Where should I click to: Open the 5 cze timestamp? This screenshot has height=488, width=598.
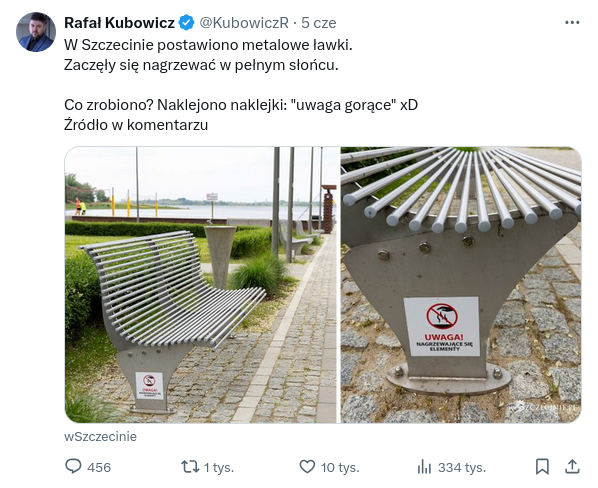[x=319, y=23]
